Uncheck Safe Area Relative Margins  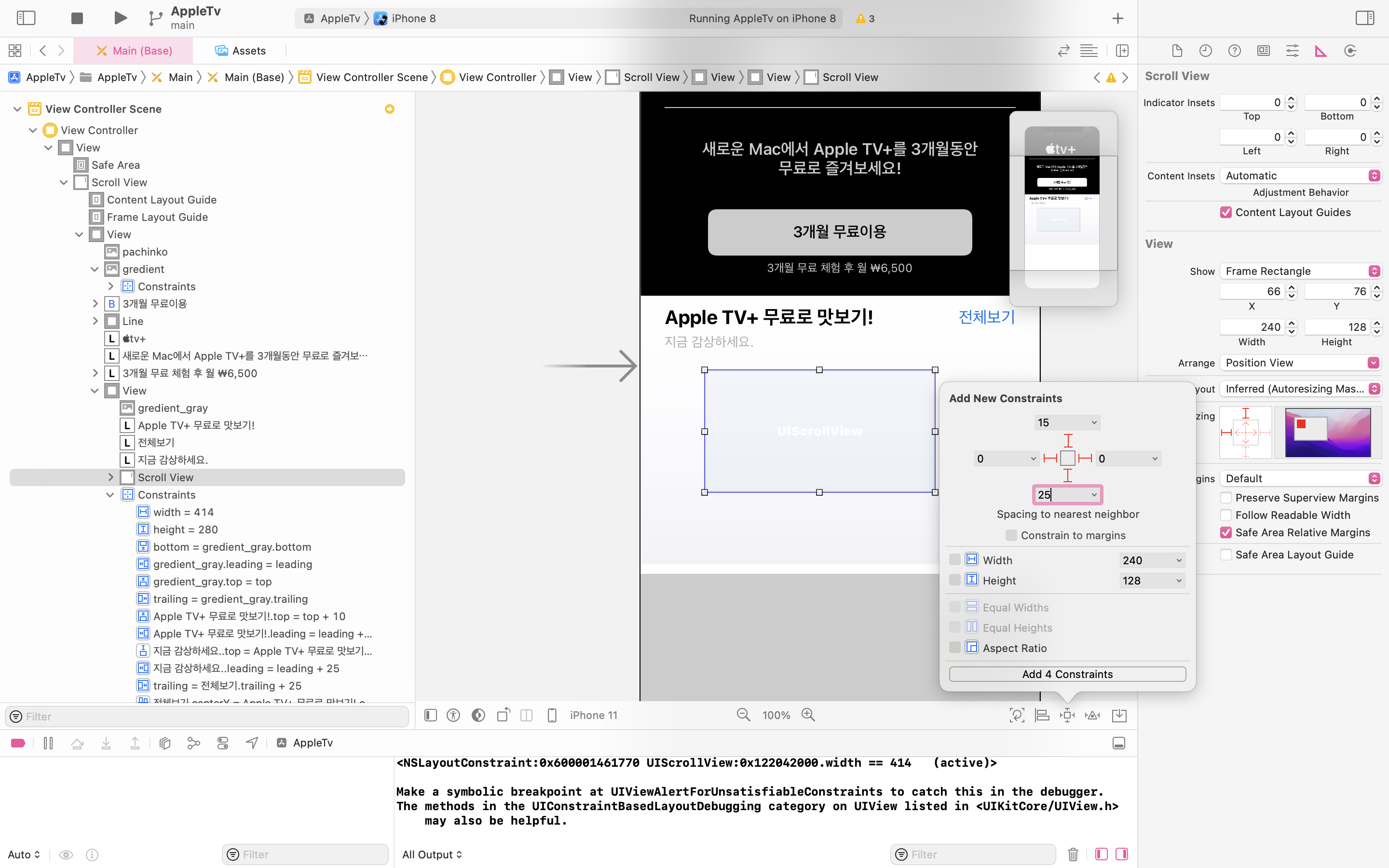1226,532
